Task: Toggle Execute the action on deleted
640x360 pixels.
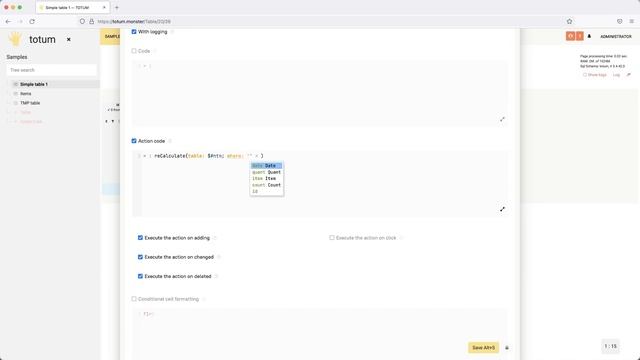Action: [140, 276]
